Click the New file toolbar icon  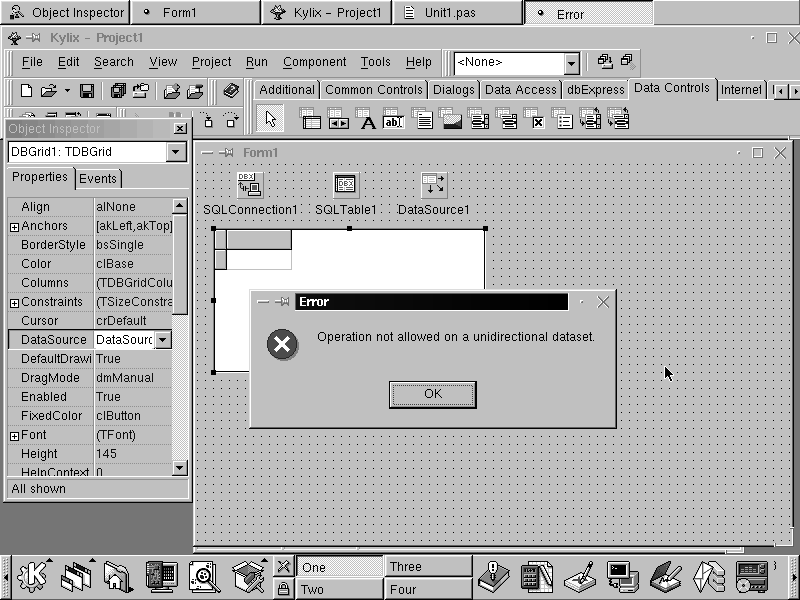tap(27, 91)
